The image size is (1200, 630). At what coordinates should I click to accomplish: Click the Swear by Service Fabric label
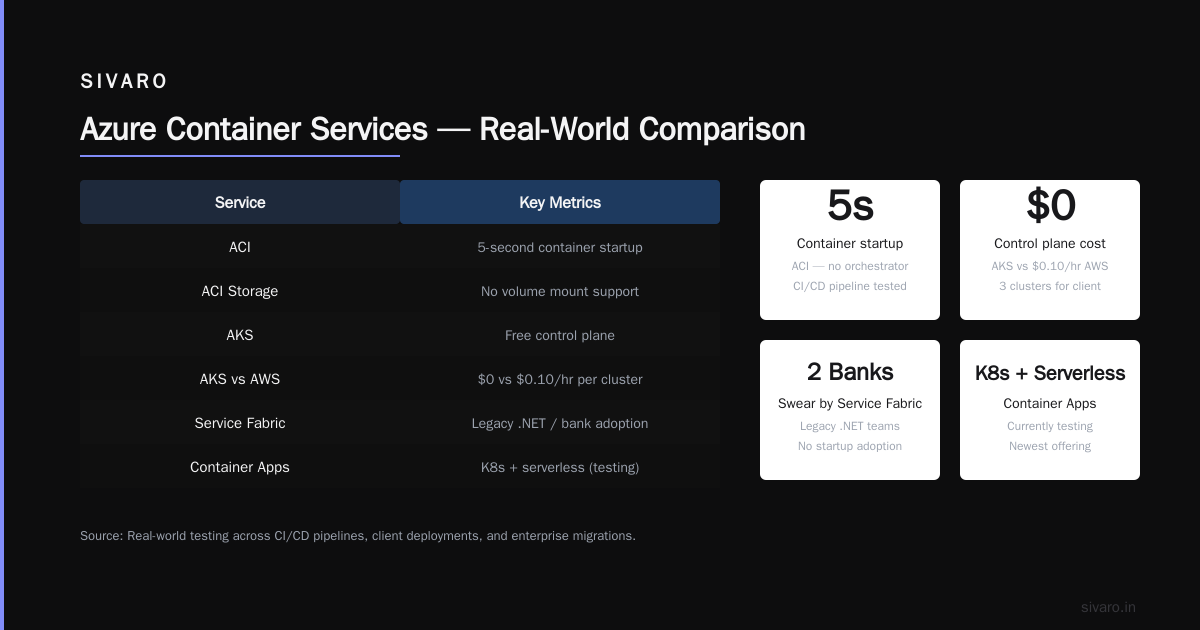click(850, 403)
